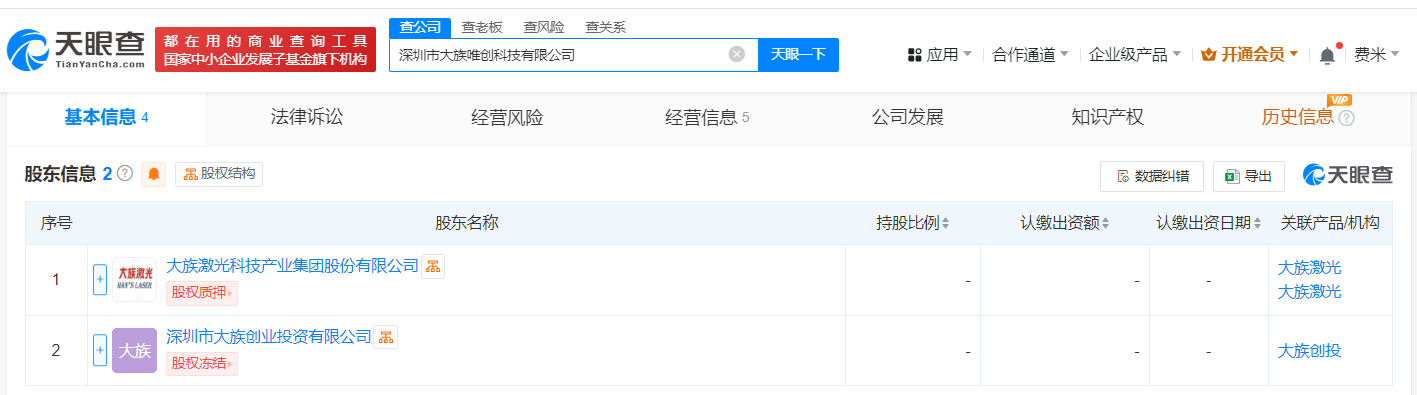Click the orange alert bell beside 股东信息
1417x395 pixels.
point(154,174)
